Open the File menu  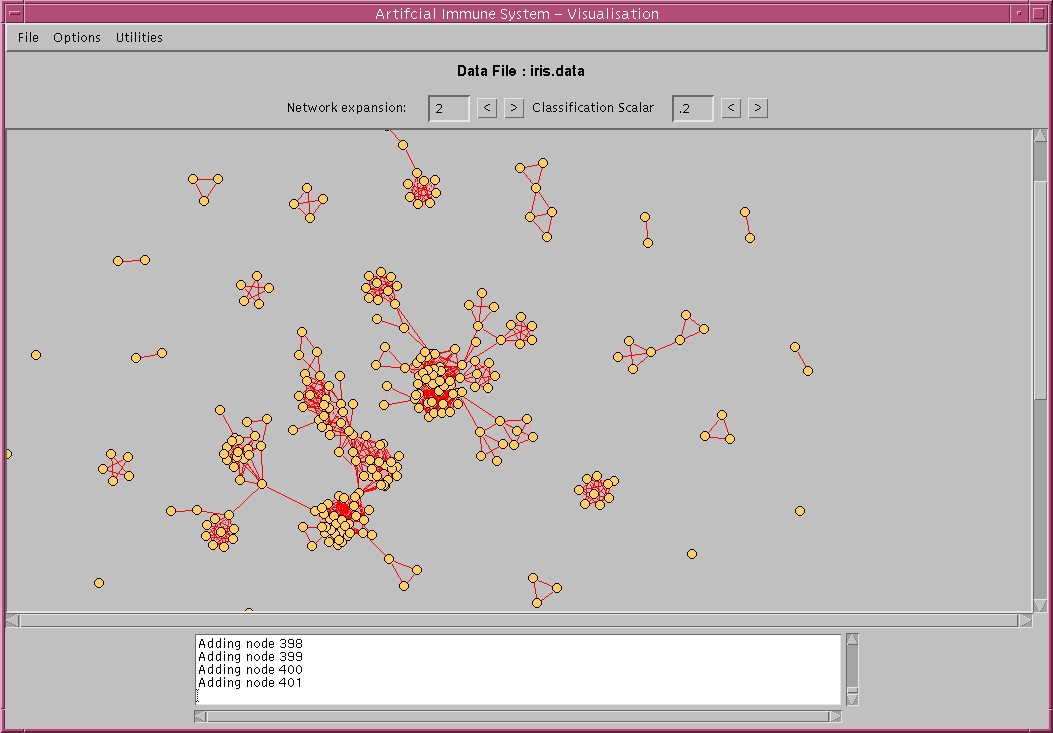pos(28,38)
